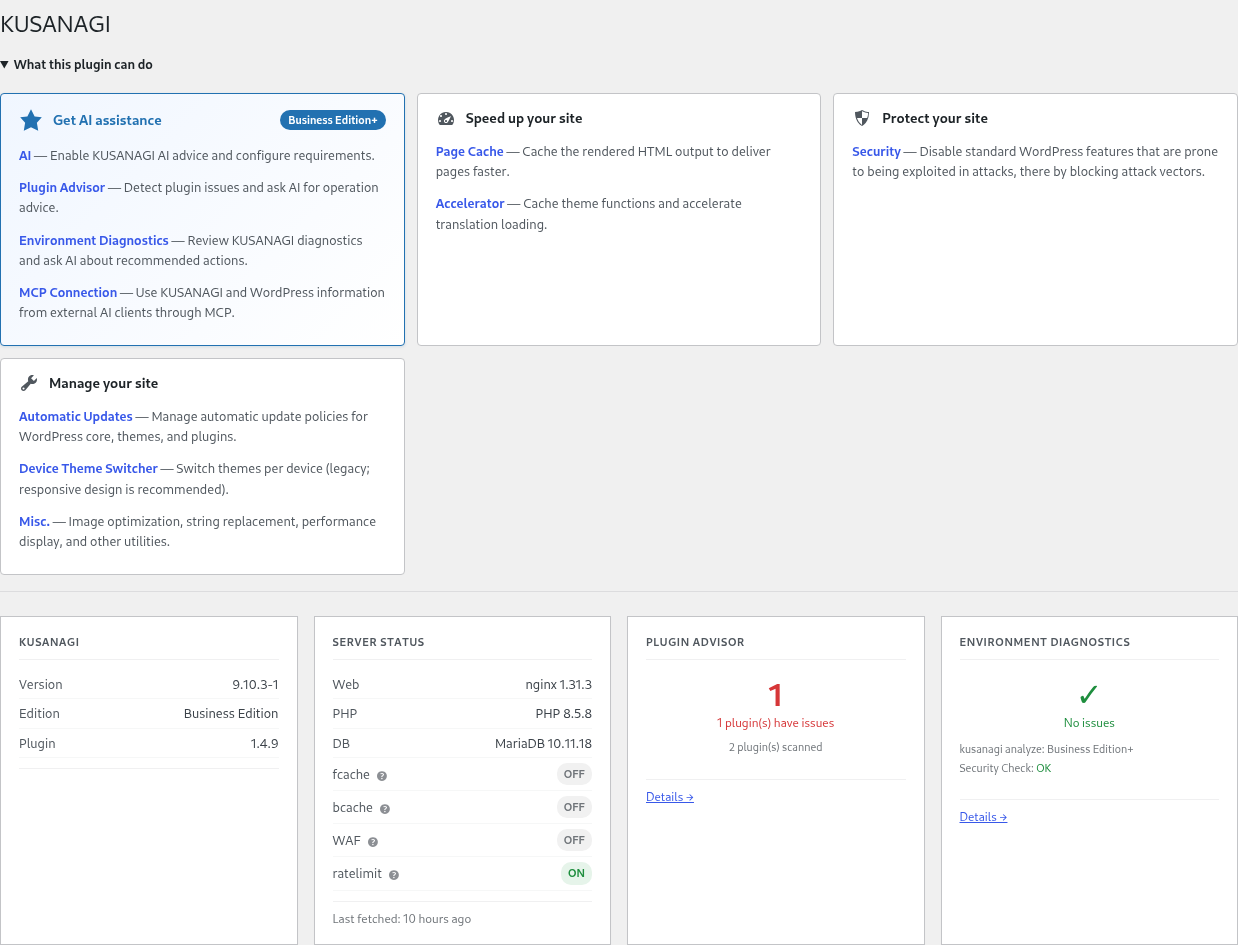Screen dimensions: 1238x945
Task: Open the Automatic Updates link
Action: pyautogui.click(x=76, y=416)
